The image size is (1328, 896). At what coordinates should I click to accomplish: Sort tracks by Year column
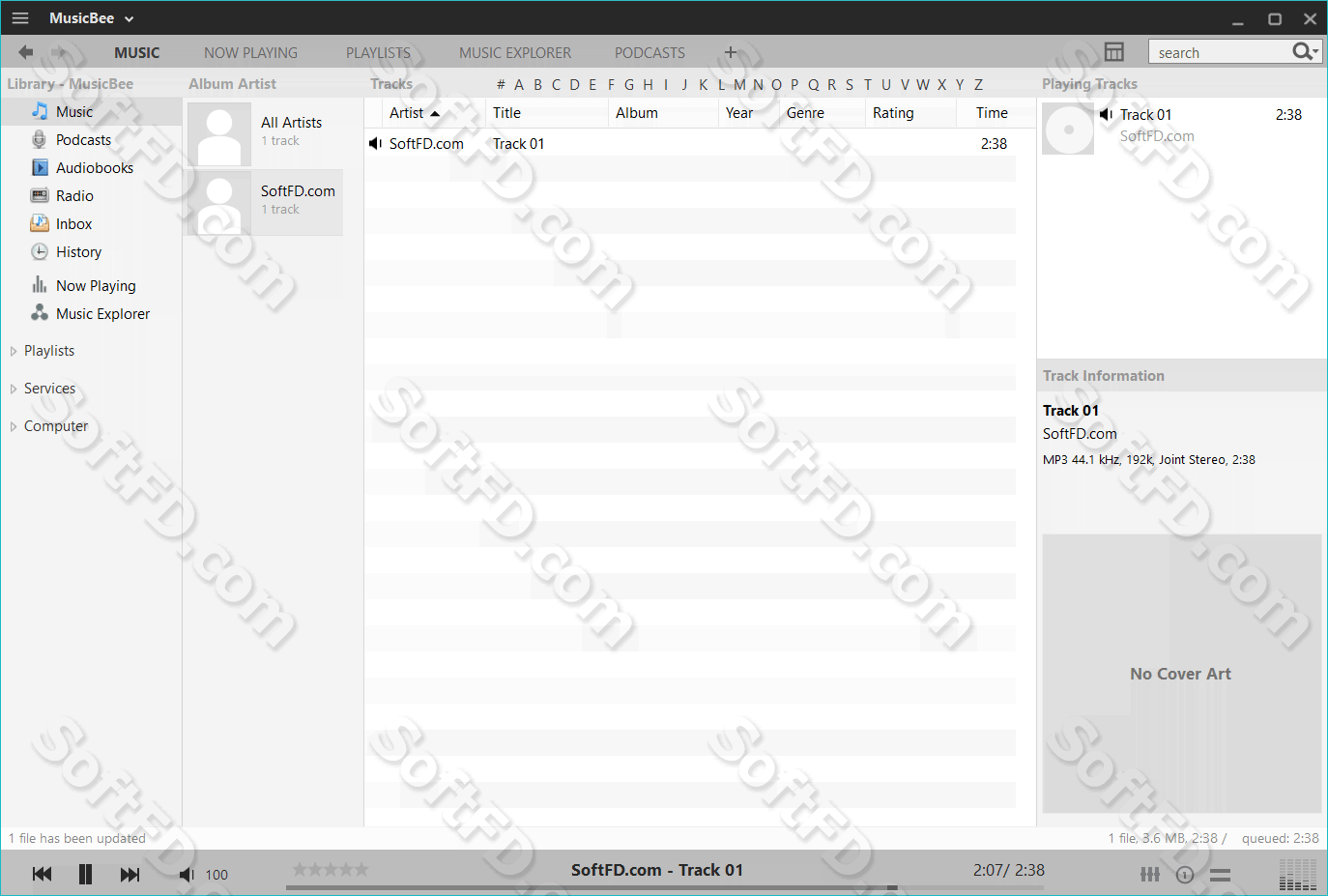pyautogui.click(x=749, y=113)
